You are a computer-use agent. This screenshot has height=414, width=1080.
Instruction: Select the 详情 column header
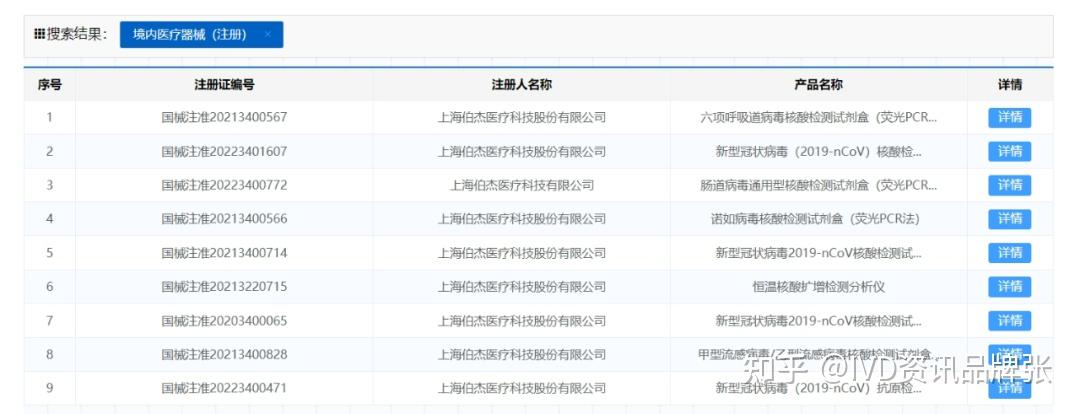(1010, 85)
